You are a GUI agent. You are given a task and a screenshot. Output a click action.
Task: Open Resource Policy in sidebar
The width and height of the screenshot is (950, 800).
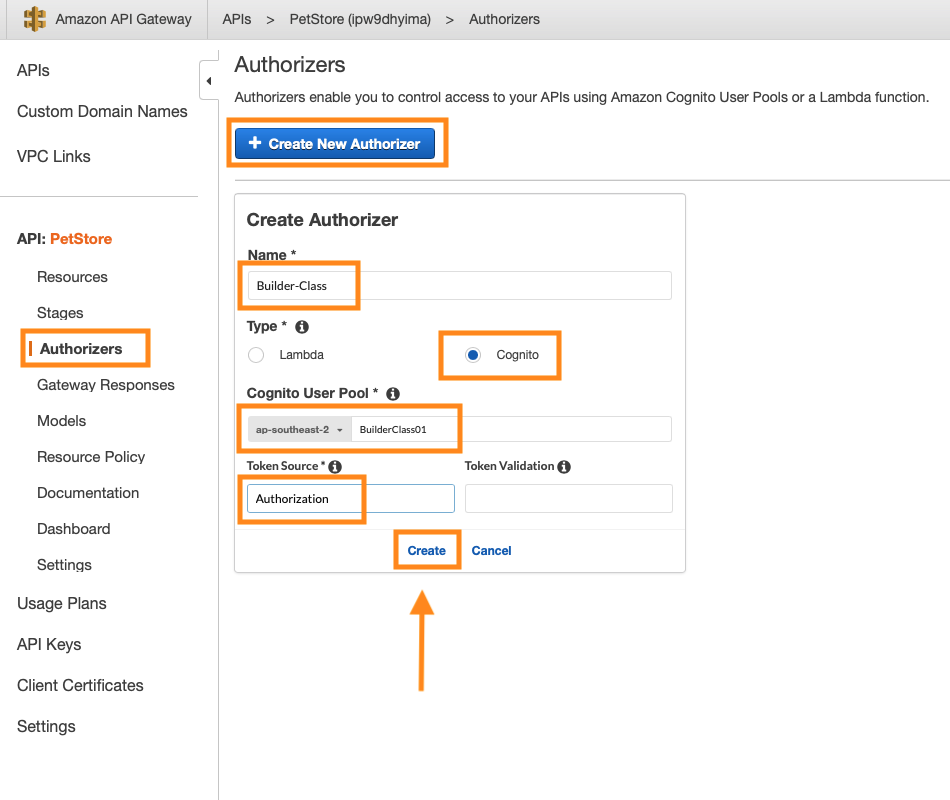[x=91, y=458]
